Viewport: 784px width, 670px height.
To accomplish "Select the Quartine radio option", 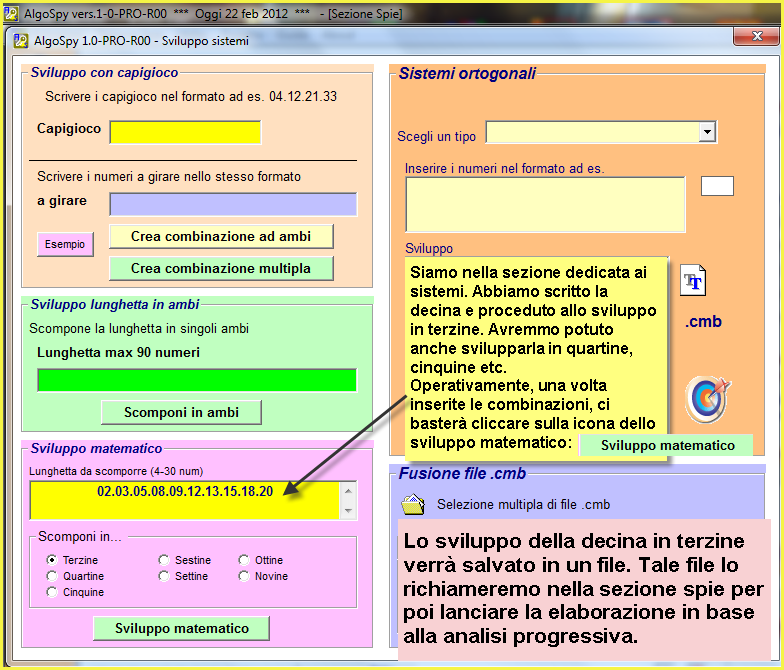I will tap(52, 576).
